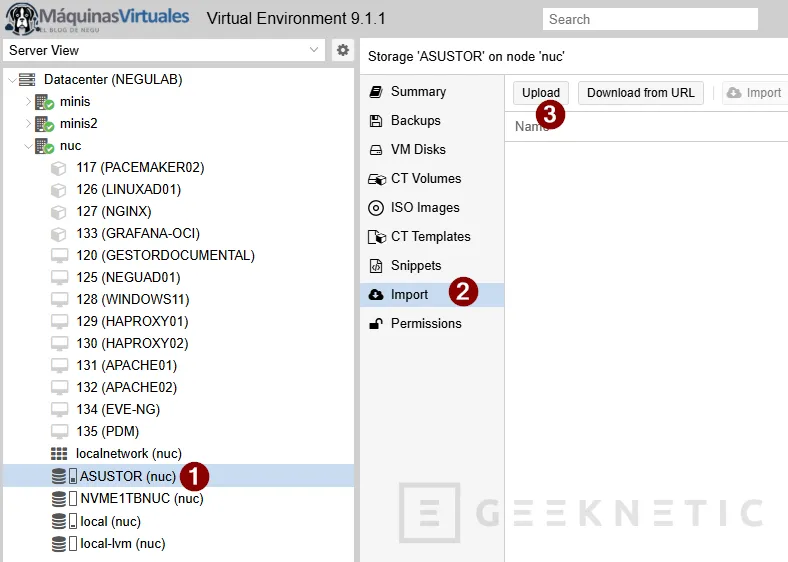Select localnetwork (nuc) label
Screen dimensions: 788x562
[x=129, y=454]
